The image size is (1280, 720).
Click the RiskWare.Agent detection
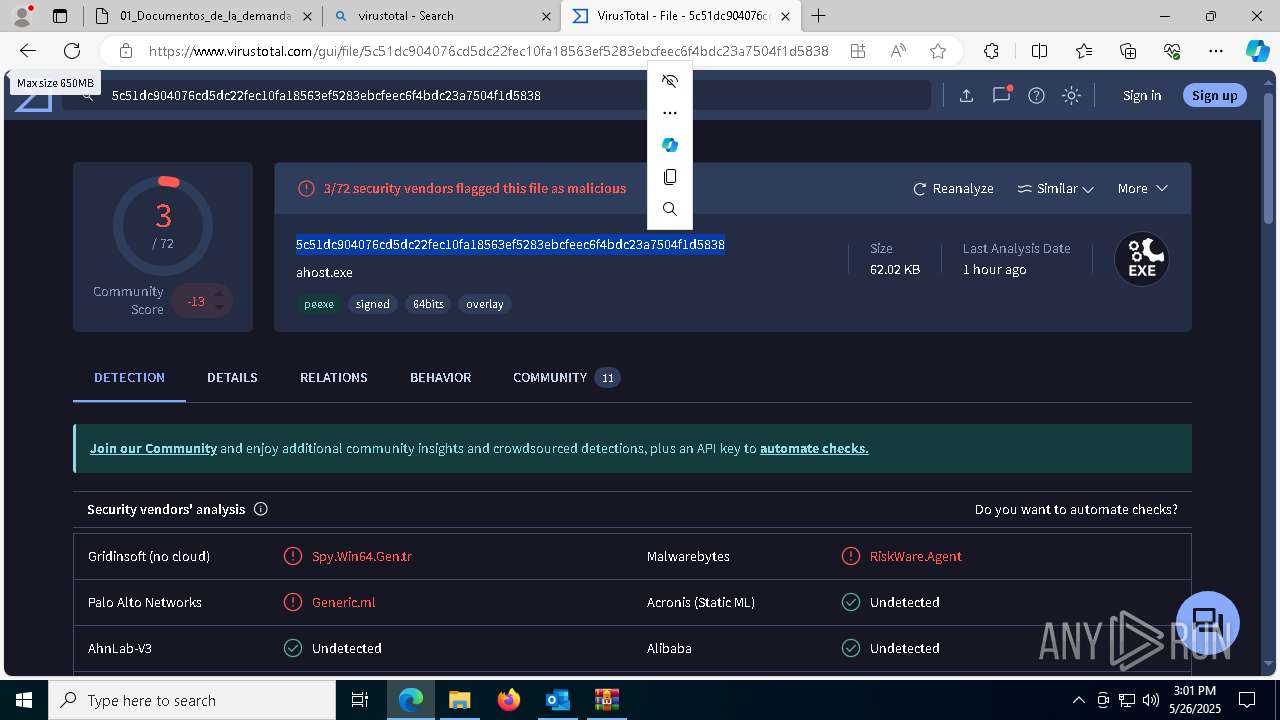(915, 556)
